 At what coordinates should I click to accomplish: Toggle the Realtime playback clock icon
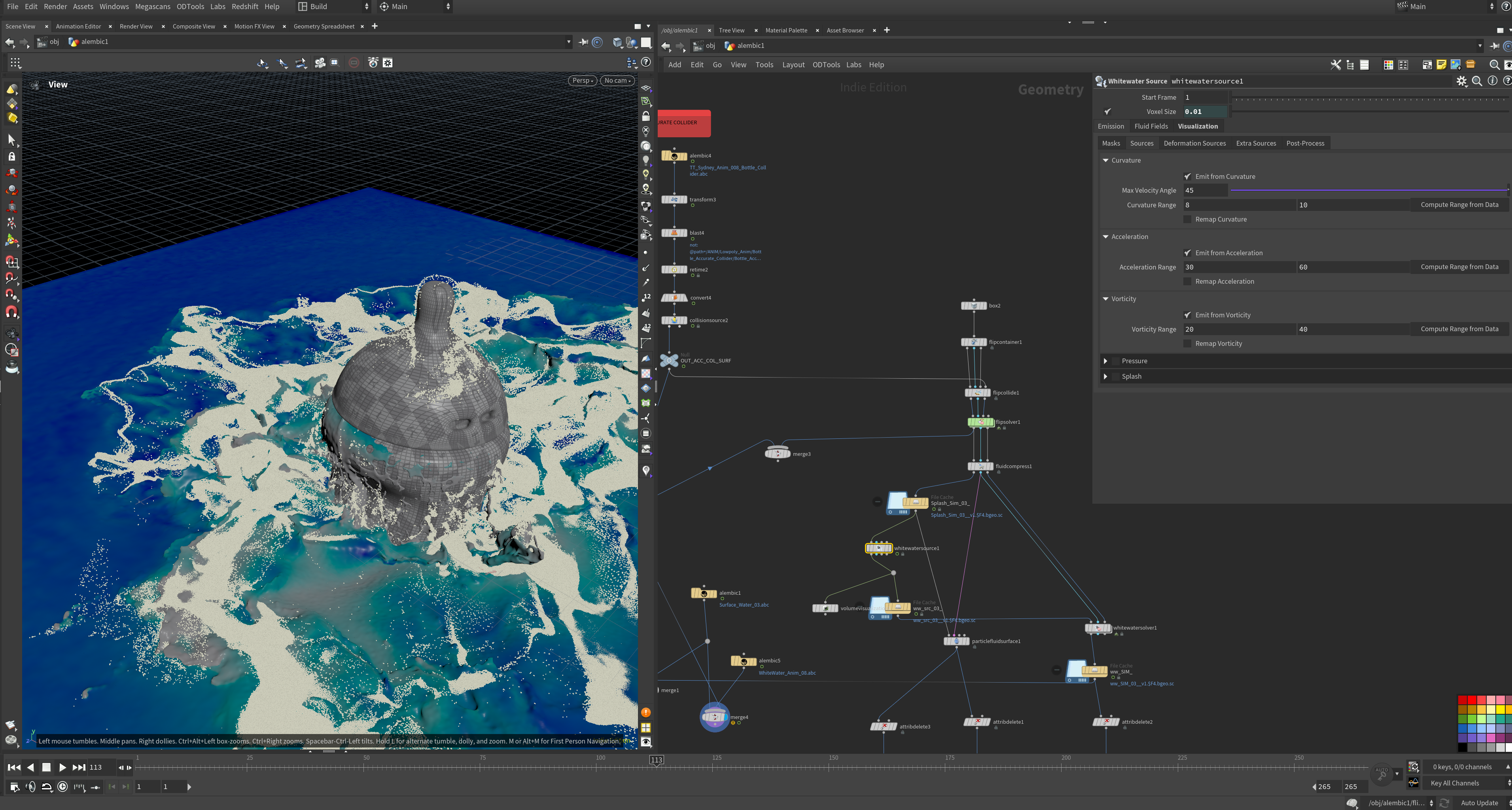[63, 787]
